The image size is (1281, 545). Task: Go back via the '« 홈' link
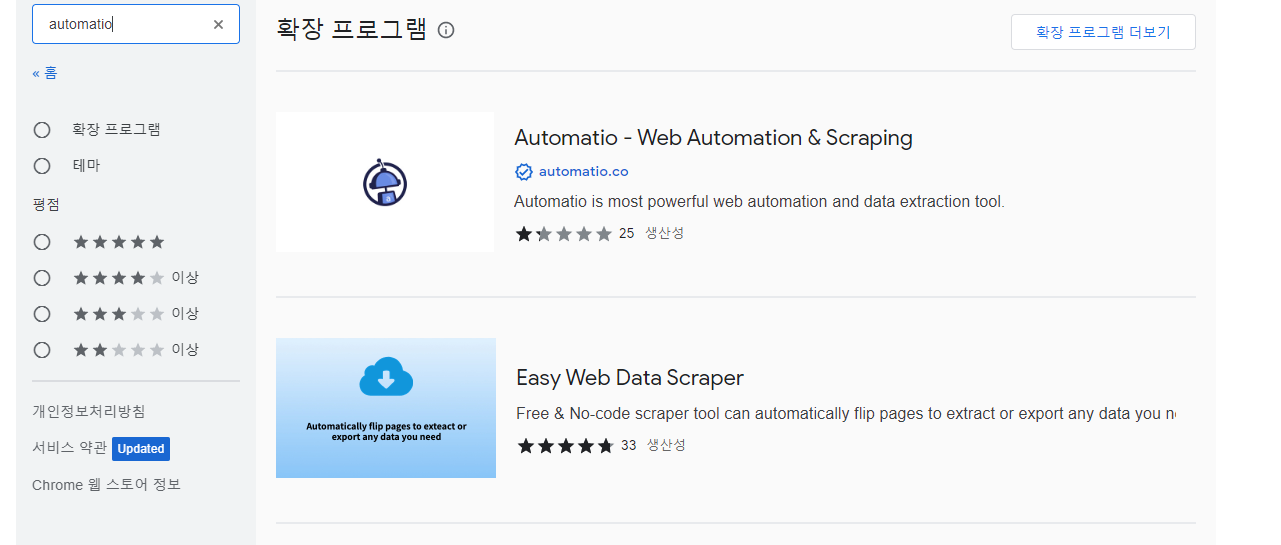click(x=45, y=73)
